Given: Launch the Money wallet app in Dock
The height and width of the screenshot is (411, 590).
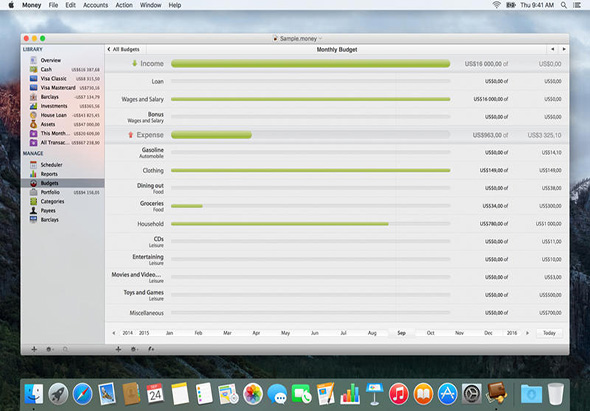Looking at the screenshot, I should [496, 393].
